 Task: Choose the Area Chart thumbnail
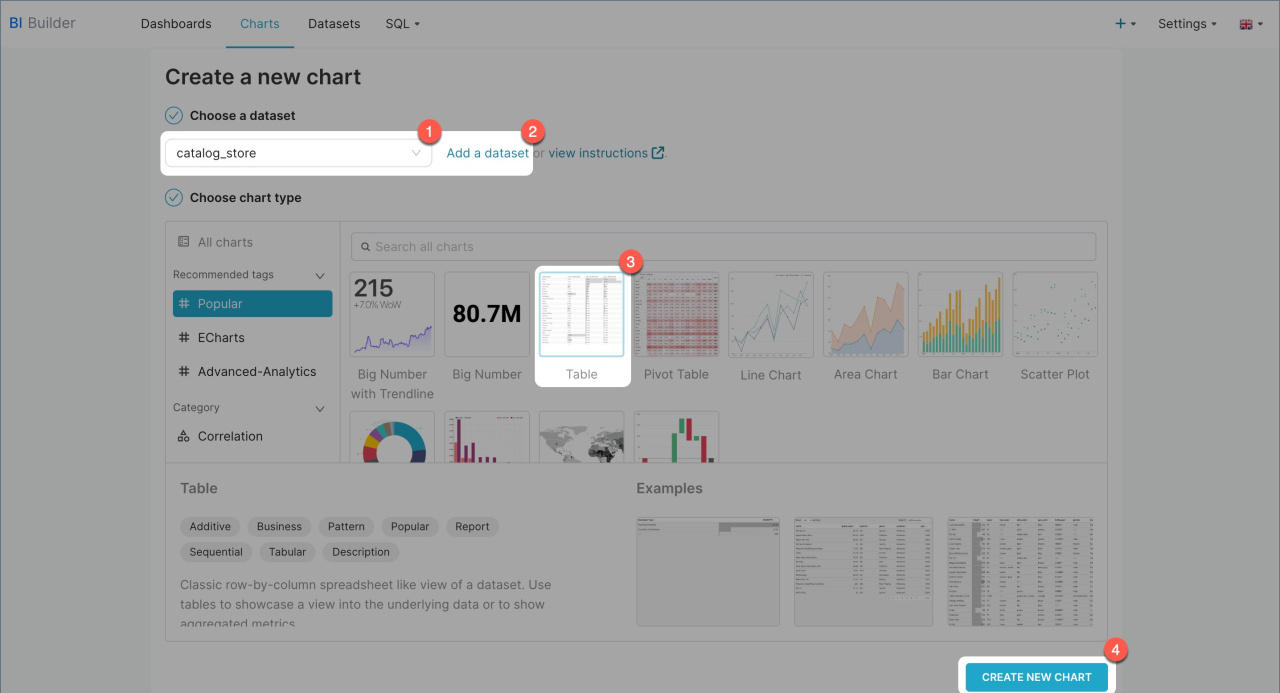point(866,314)
